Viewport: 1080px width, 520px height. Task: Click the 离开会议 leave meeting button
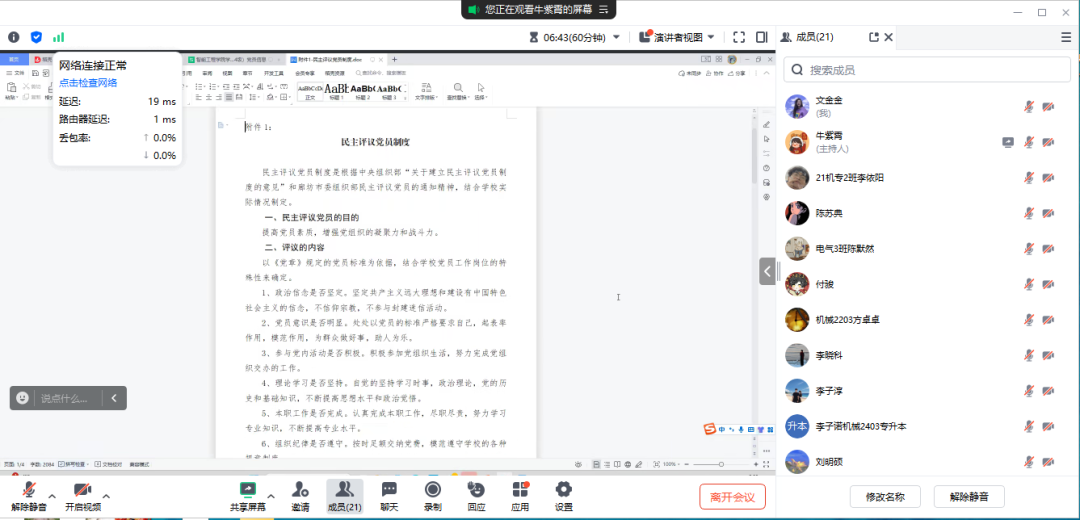tap(732, 496)
